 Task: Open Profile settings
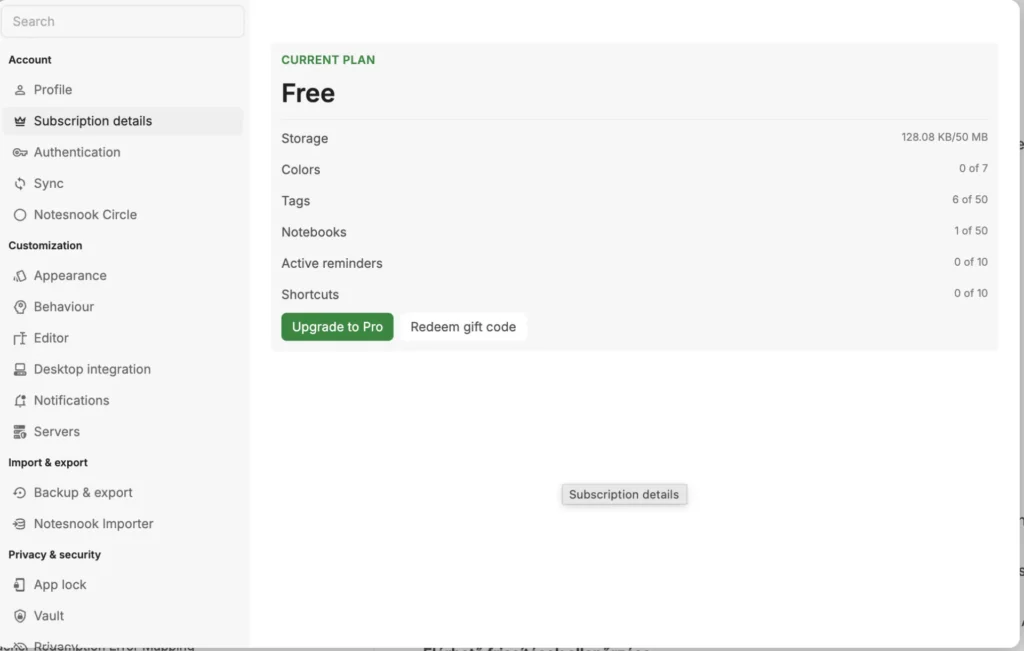[123, 90]
